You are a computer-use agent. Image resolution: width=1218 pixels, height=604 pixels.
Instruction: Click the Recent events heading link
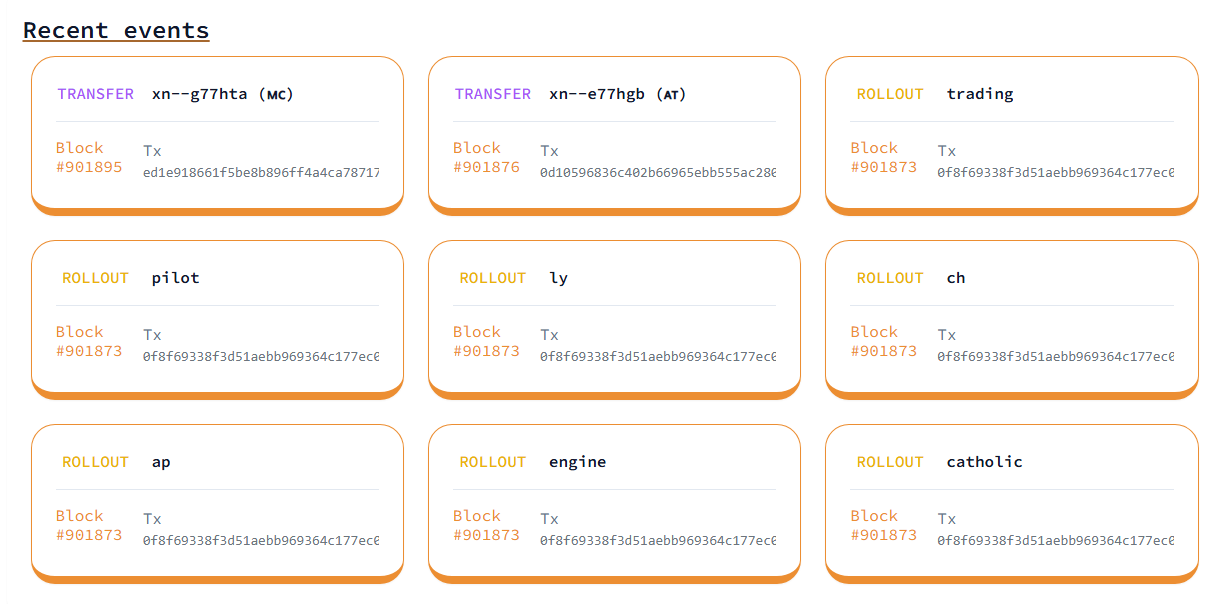(116, 30)
